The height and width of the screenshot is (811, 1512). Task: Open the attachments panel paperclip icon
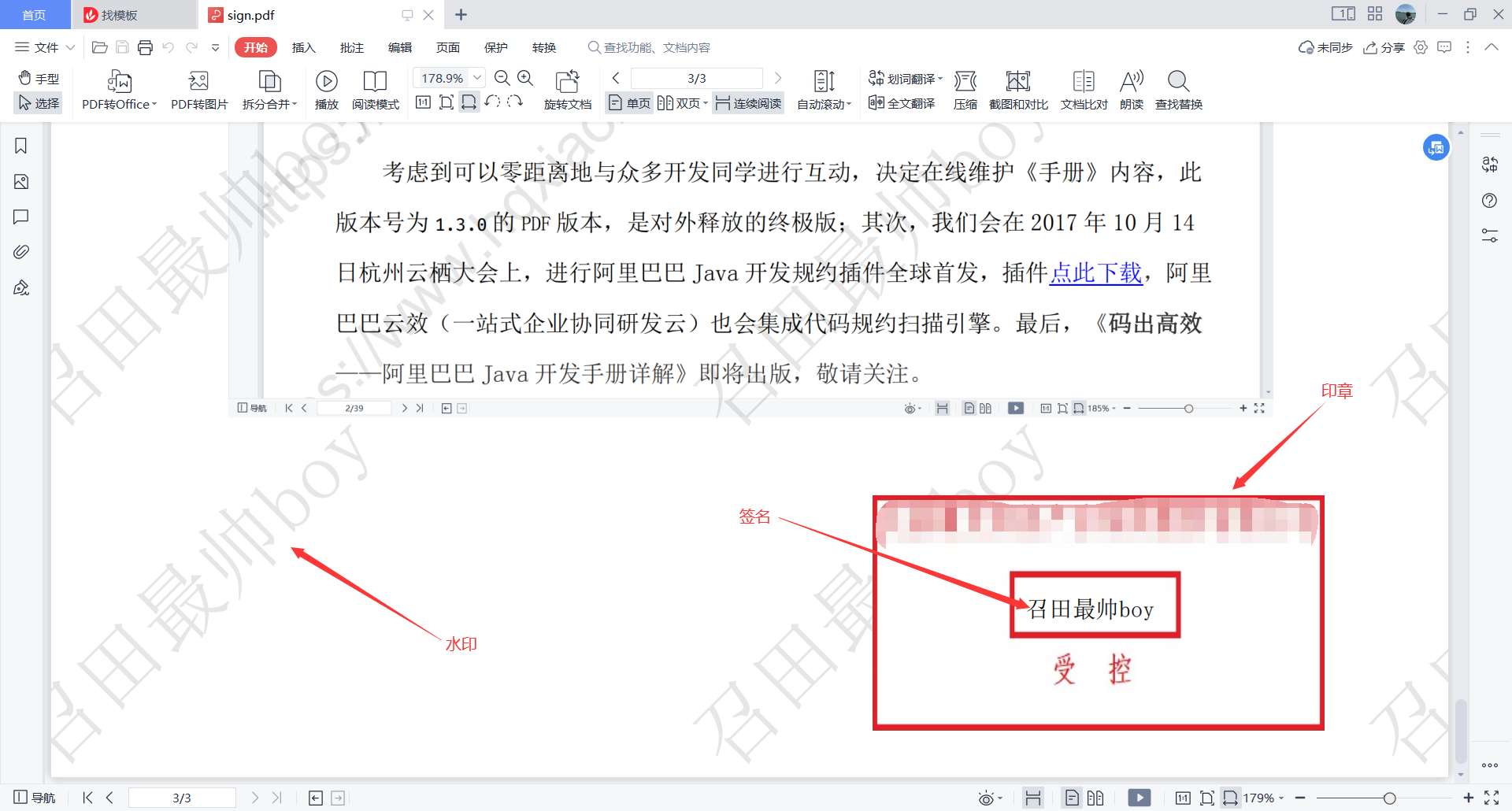click(21, 252)
